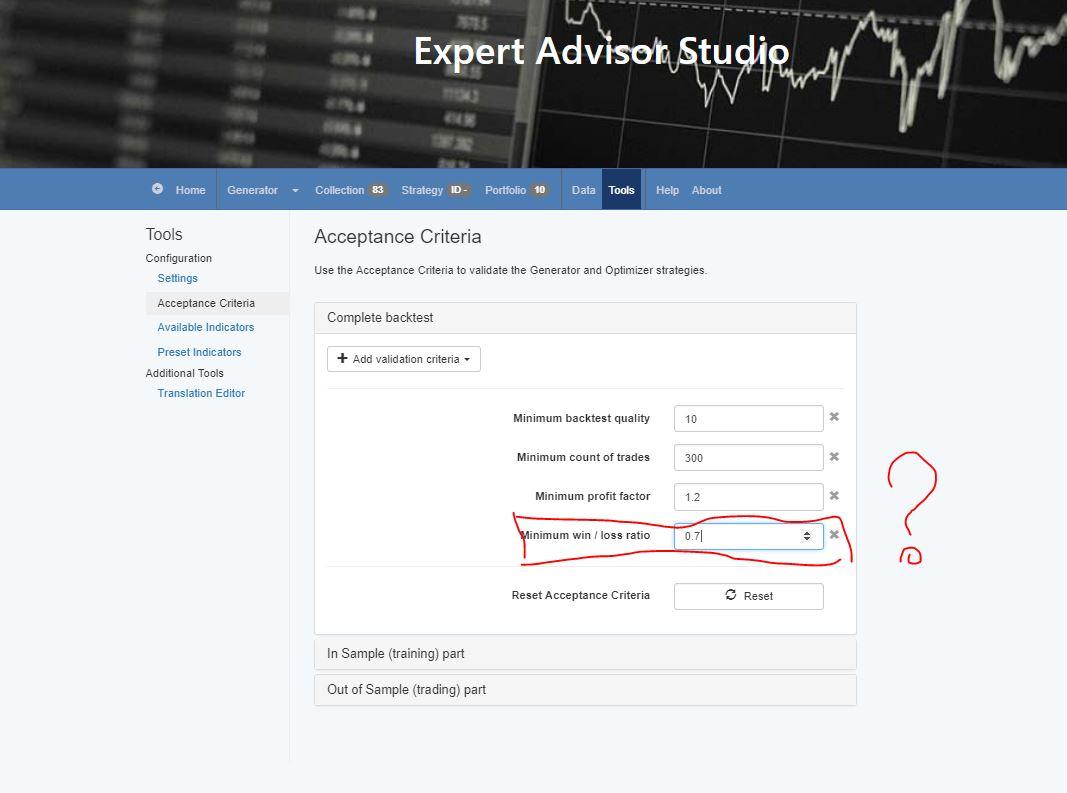The width and height of the screenshot is (1067, 793).
Task: Open the Data menu item
Action: click(x=583, y=190)
